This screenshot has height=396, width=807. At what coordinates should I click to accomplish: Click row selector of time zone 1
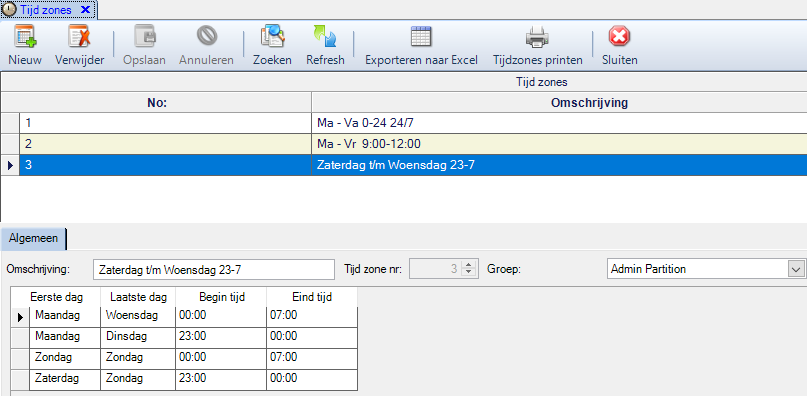[10, 123]
